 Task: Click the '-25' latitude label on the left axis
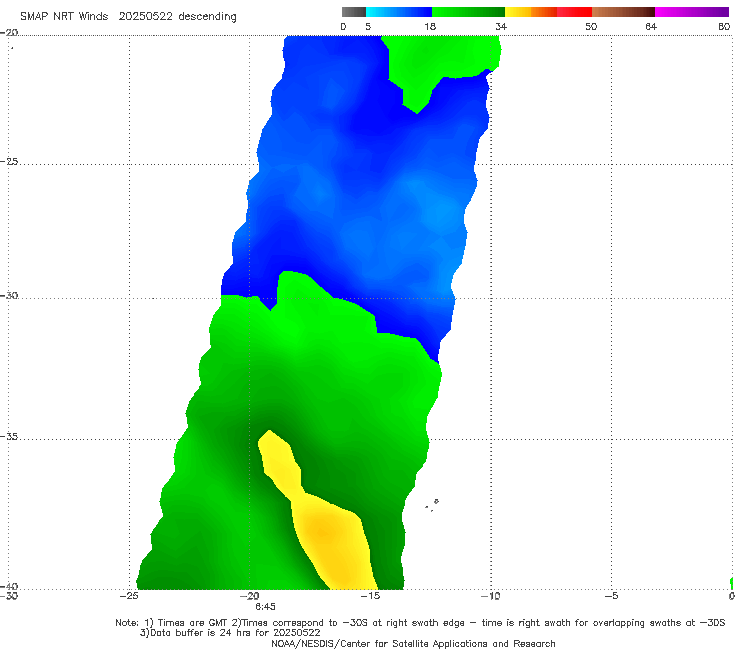coord(9,162)
